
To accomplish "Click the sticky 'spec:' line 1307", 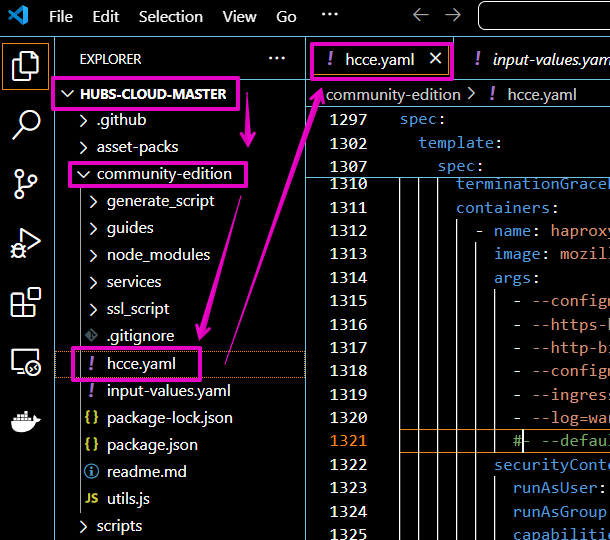I will click(x=460, y=167).
